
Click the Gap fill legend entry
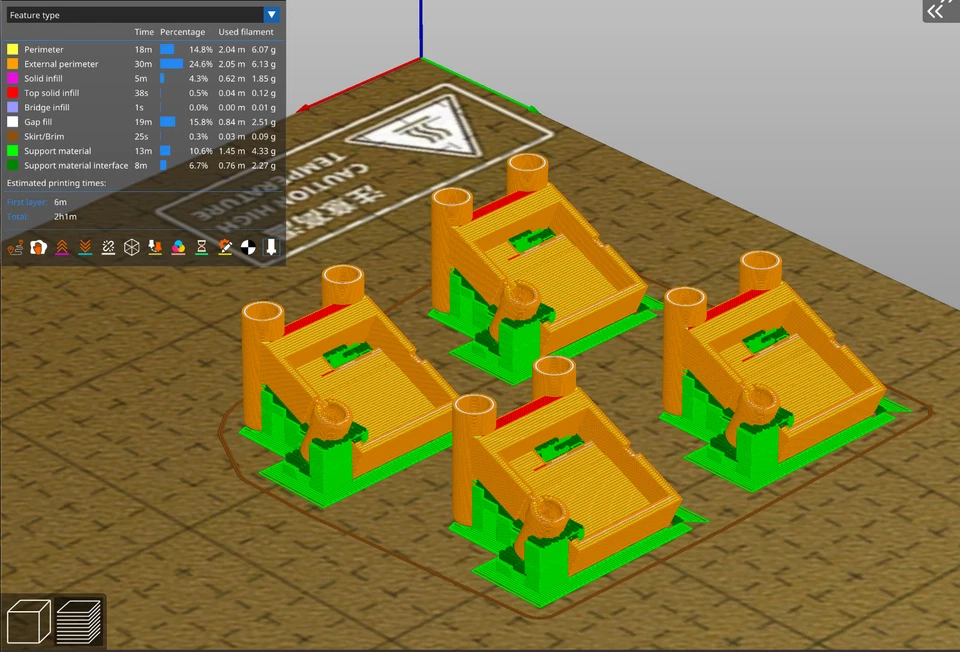click(x=40, y=121)
